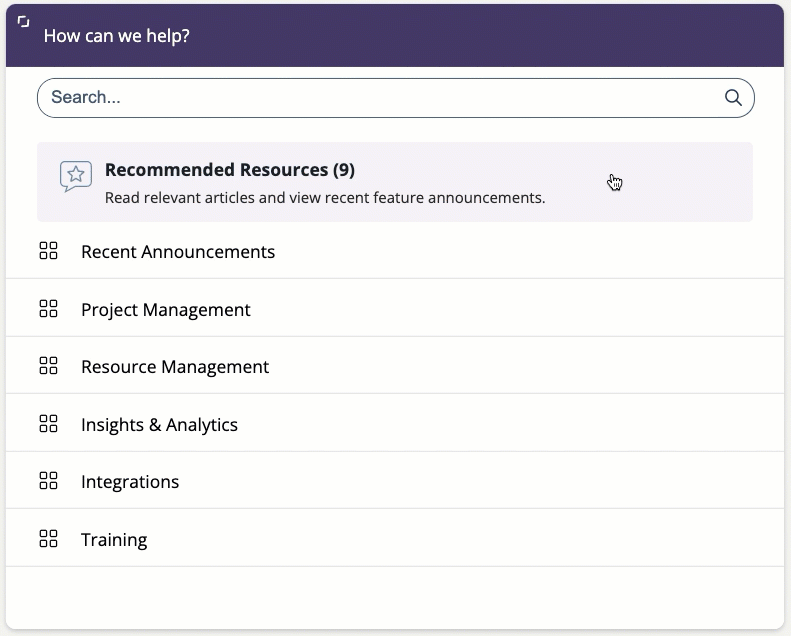
Task: Click grid icon beside Integrations
Action: [x=48, y=481]
